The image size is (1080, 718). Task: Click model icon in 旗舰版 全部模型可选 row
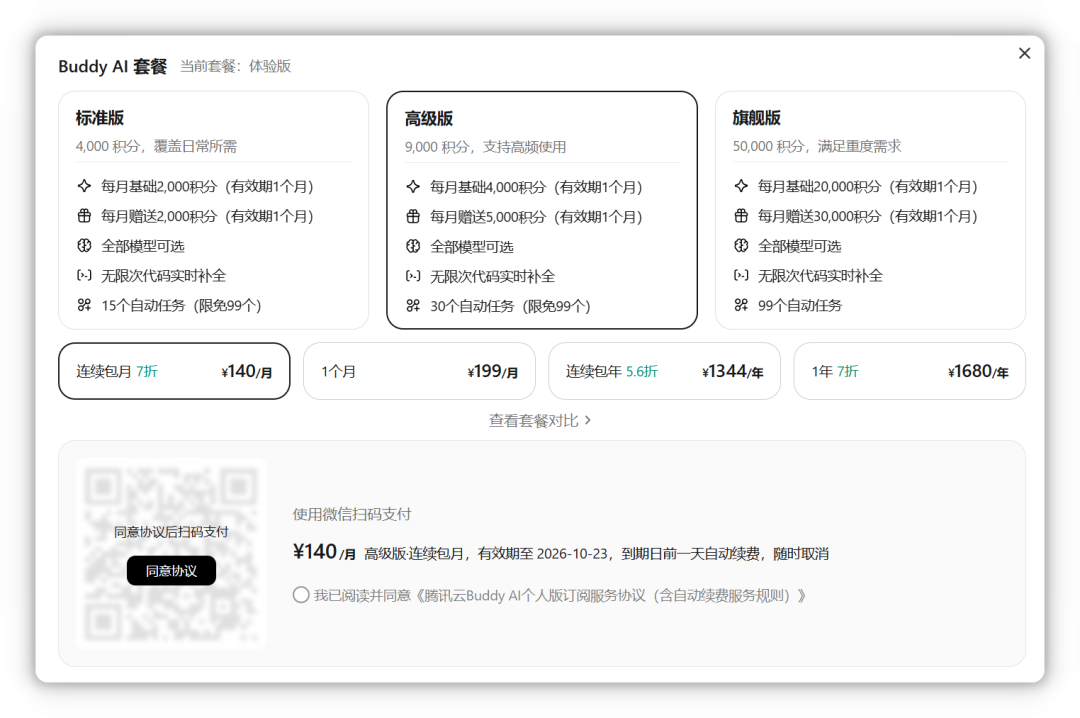coord(741,245)
